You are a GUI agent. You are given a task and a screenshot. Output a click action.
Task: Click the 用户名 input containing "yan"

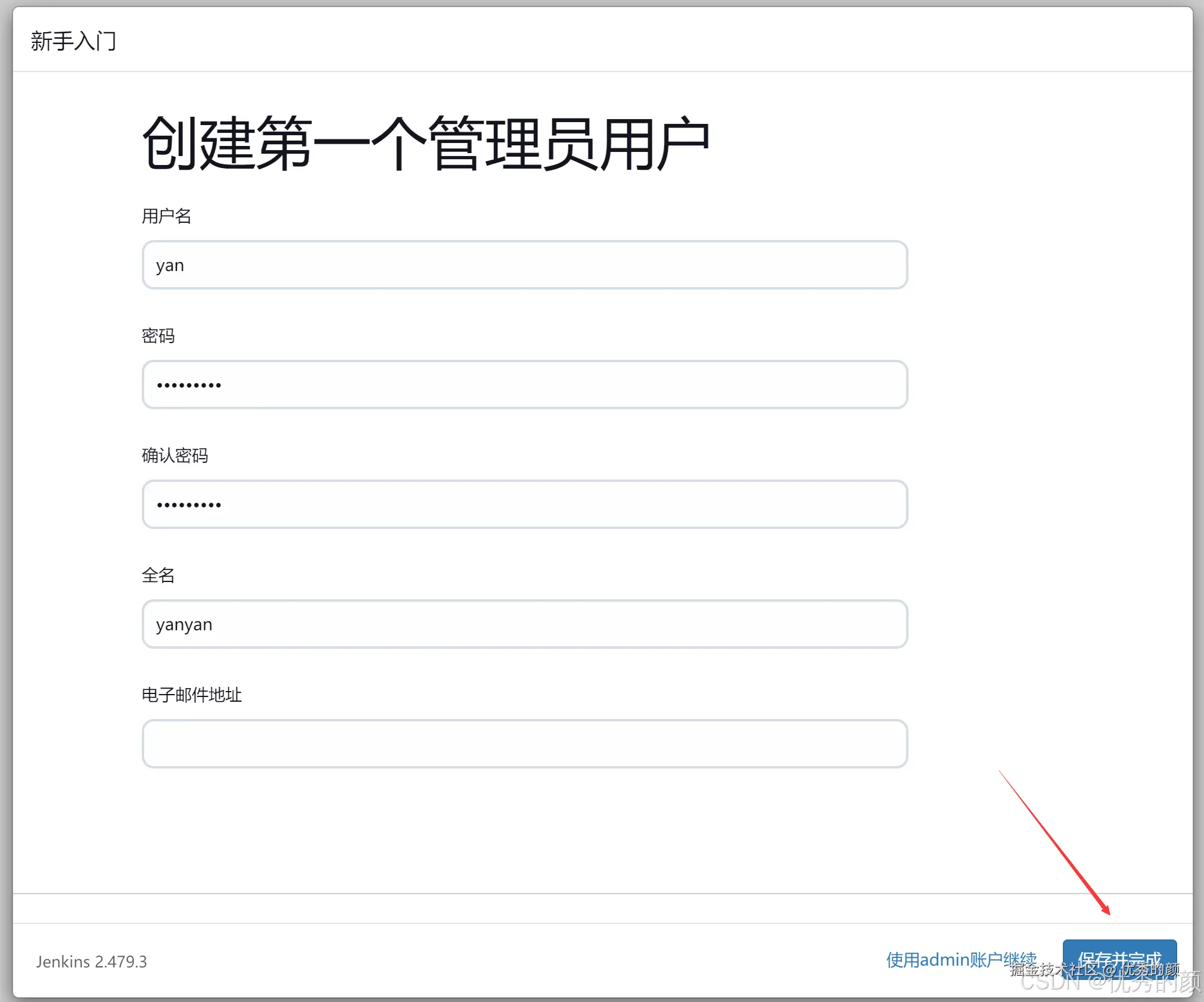click(x=524, y=264)
